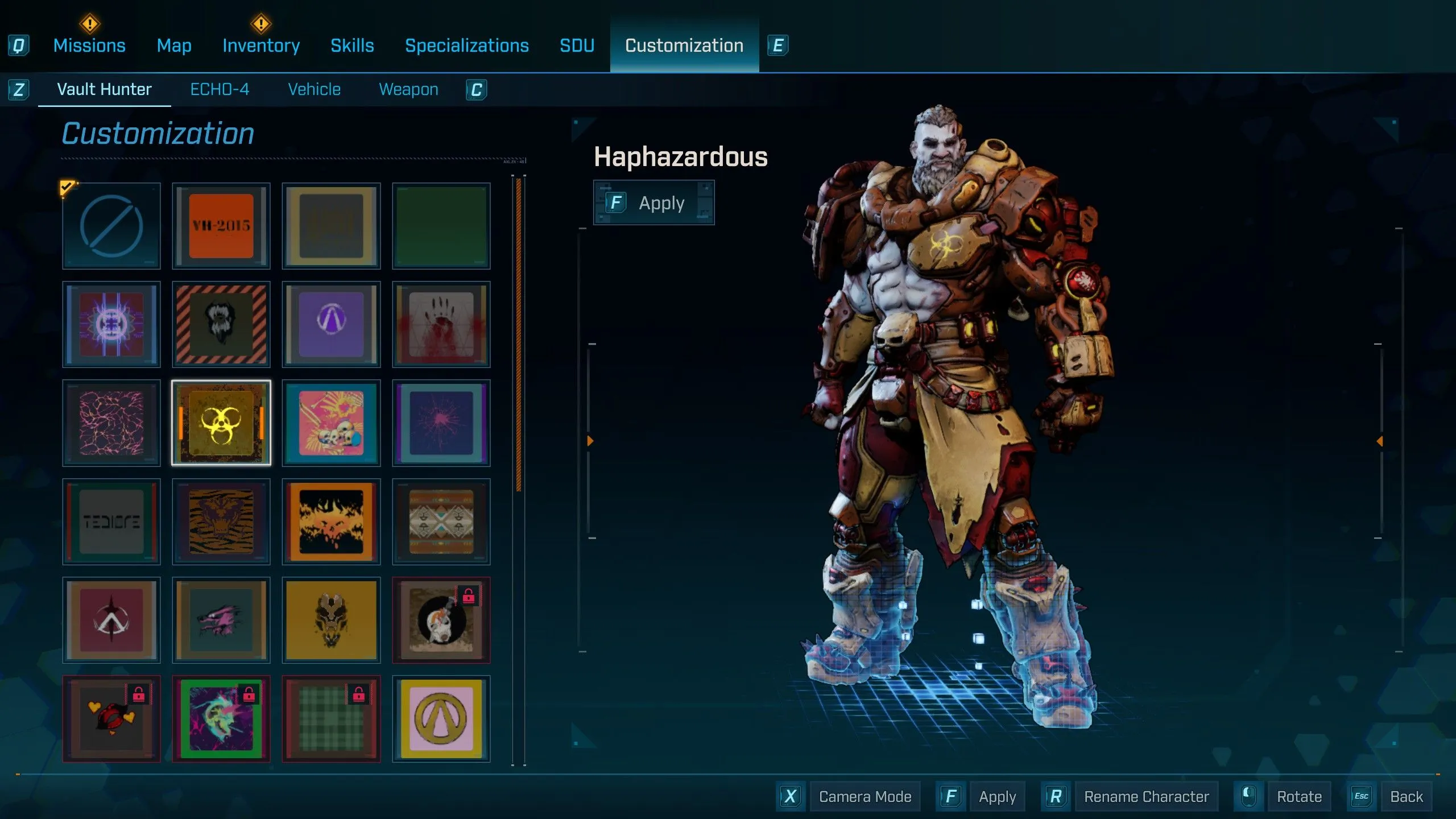Choose the locked green plaid skin
The height and width of the screenshot is (819, 1456).
click(x=331, y=718)
